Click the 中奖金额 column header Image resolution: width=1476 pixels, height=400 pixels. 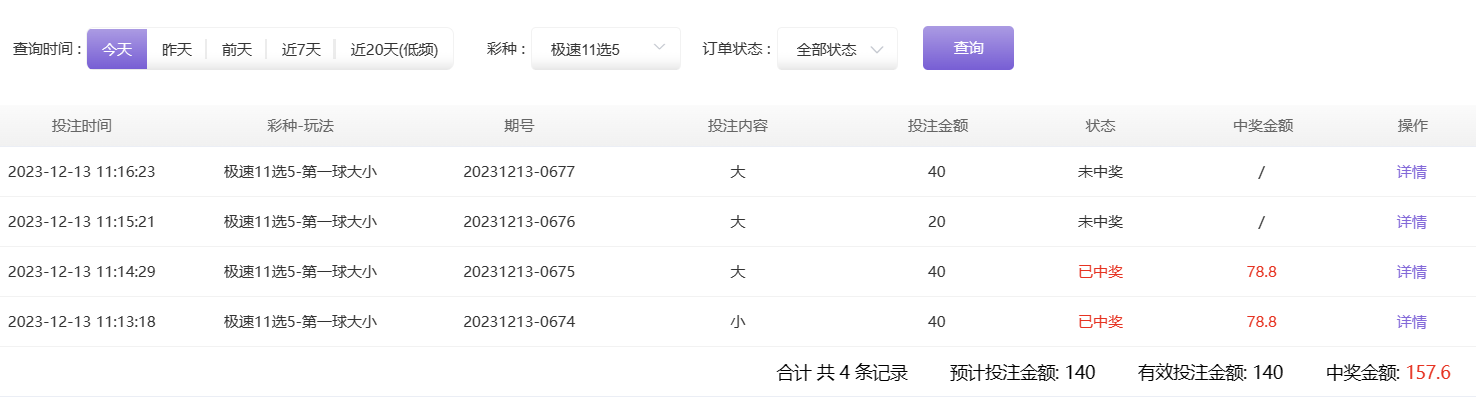click(x=1263, y=126)
